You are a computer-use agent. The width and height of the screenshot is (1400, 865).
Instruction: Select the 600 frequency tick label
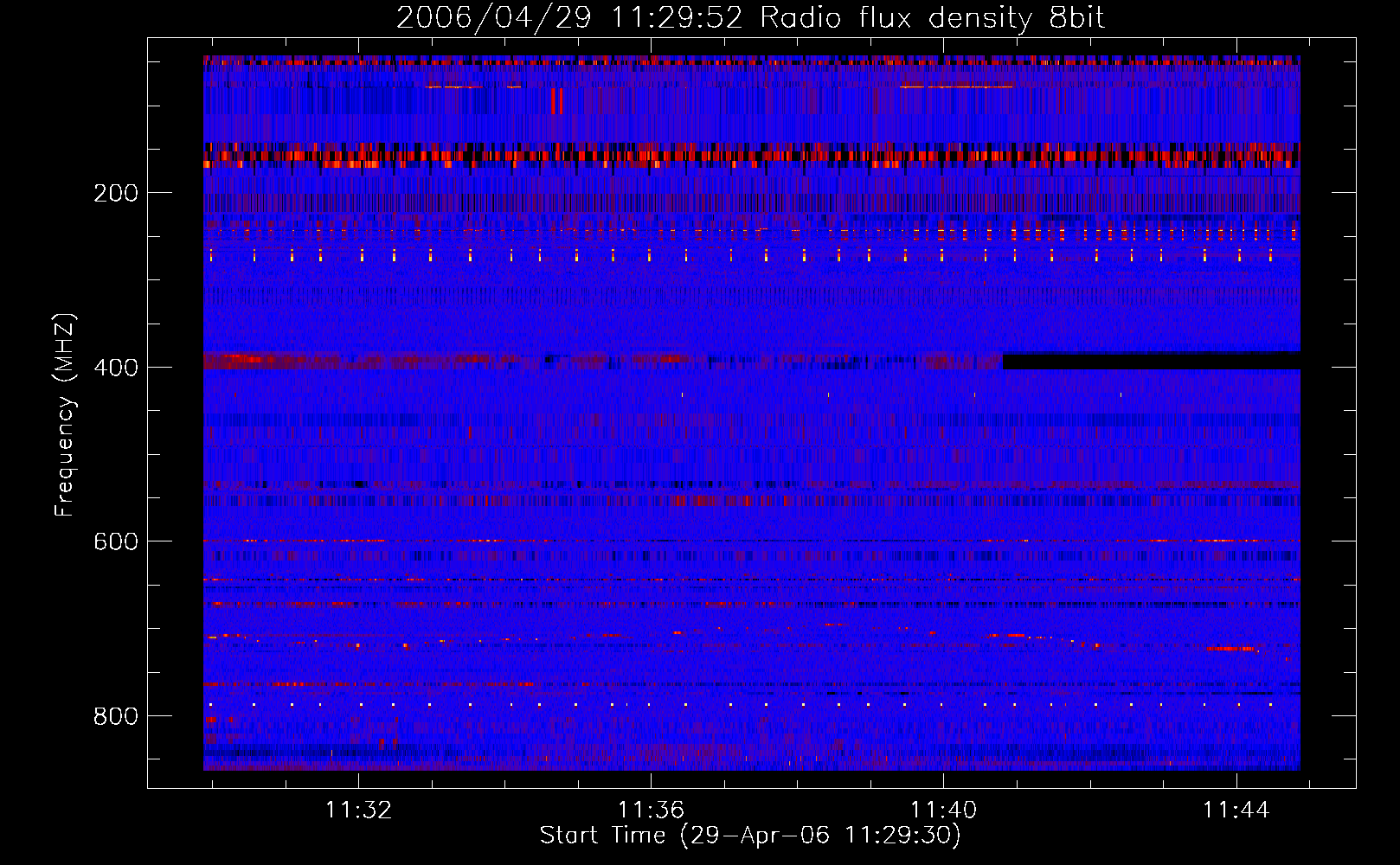pos(116,541)
